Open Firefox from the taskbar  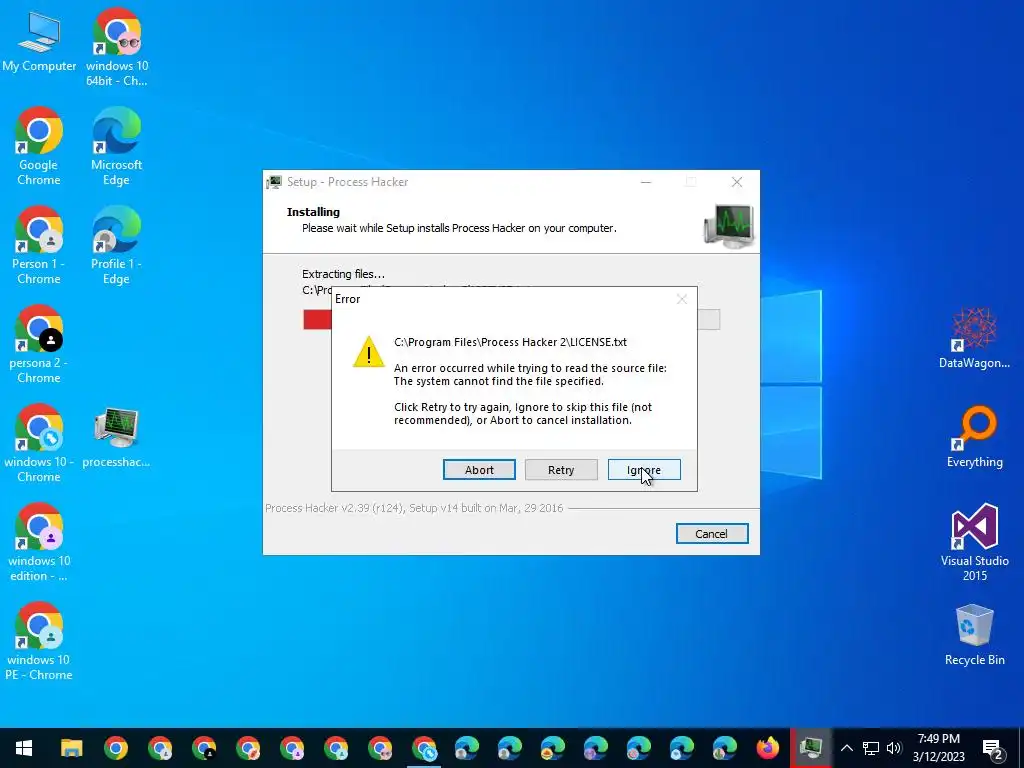[768, 748]
